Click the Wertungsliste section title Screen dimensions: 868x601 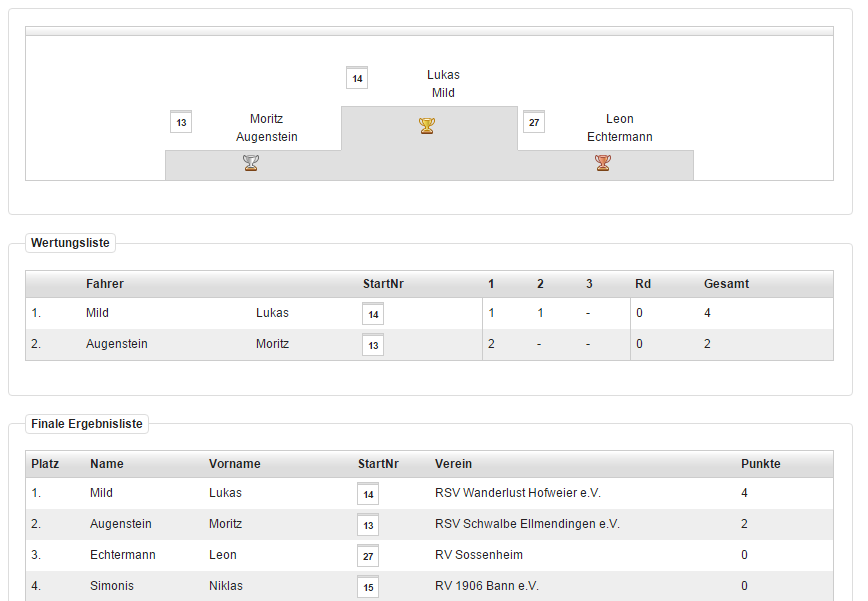click(70, 243)
